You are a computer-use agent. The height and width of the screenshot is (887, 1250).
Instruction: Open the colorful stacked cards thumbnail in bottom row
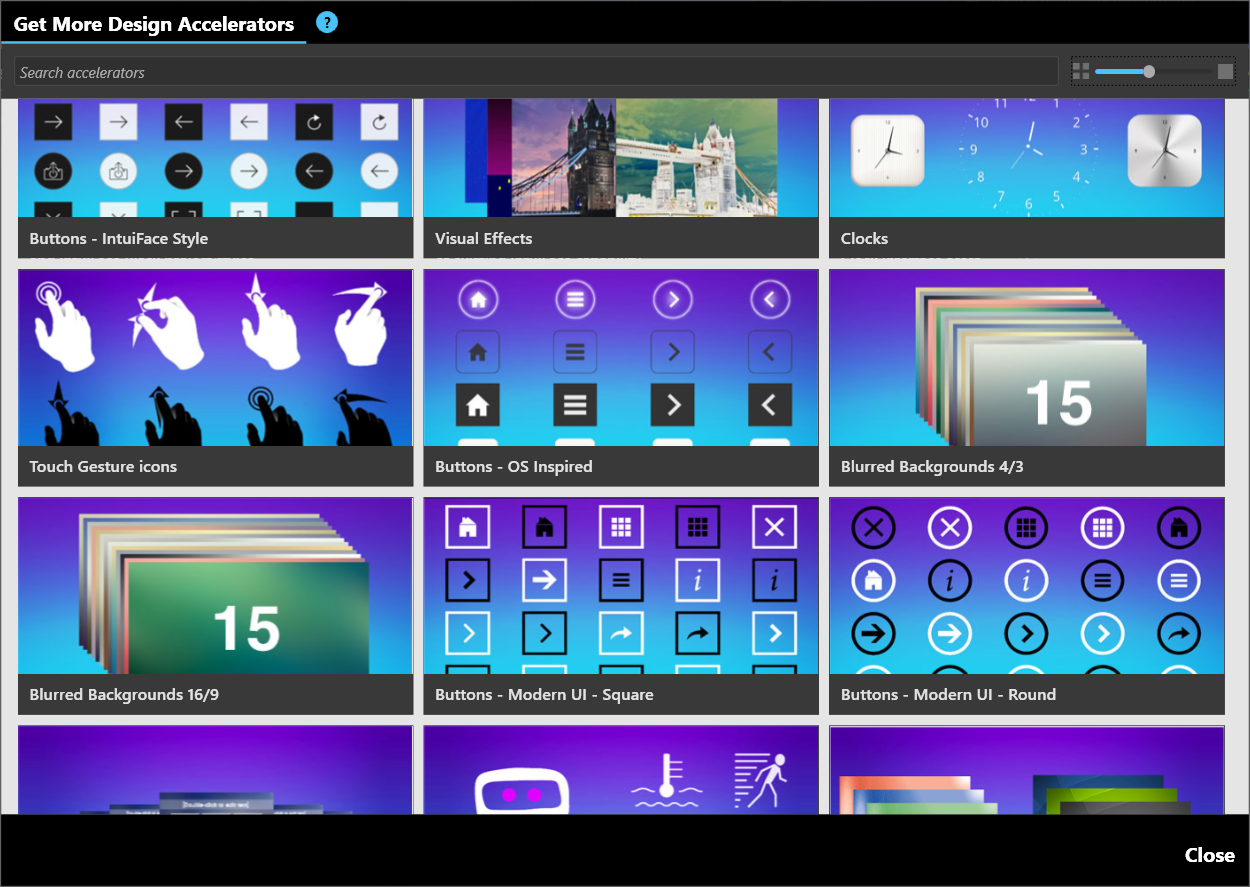point(1027,770)
